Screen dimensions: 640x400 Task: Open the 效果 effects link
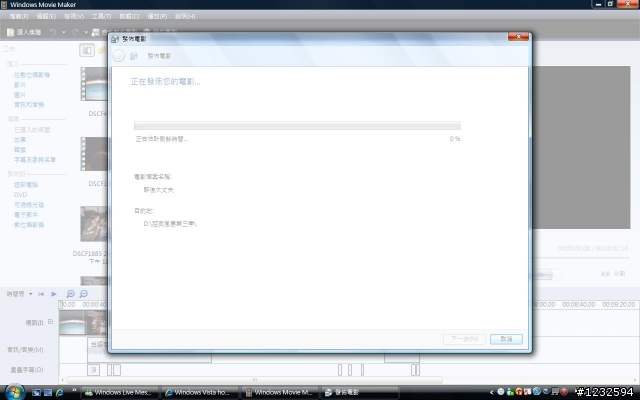click(20, 140)
